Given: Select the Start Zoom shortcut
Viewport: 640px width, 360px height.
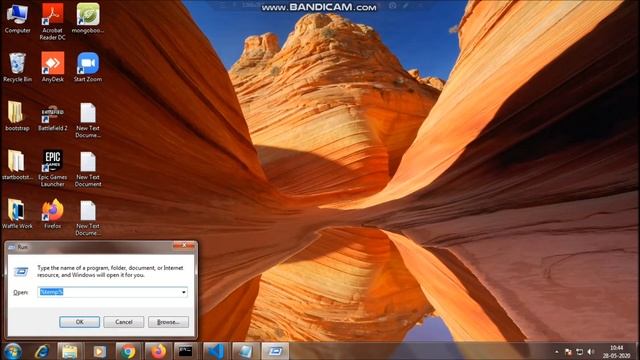Looking at the screenshot, I should pos(88,67).
